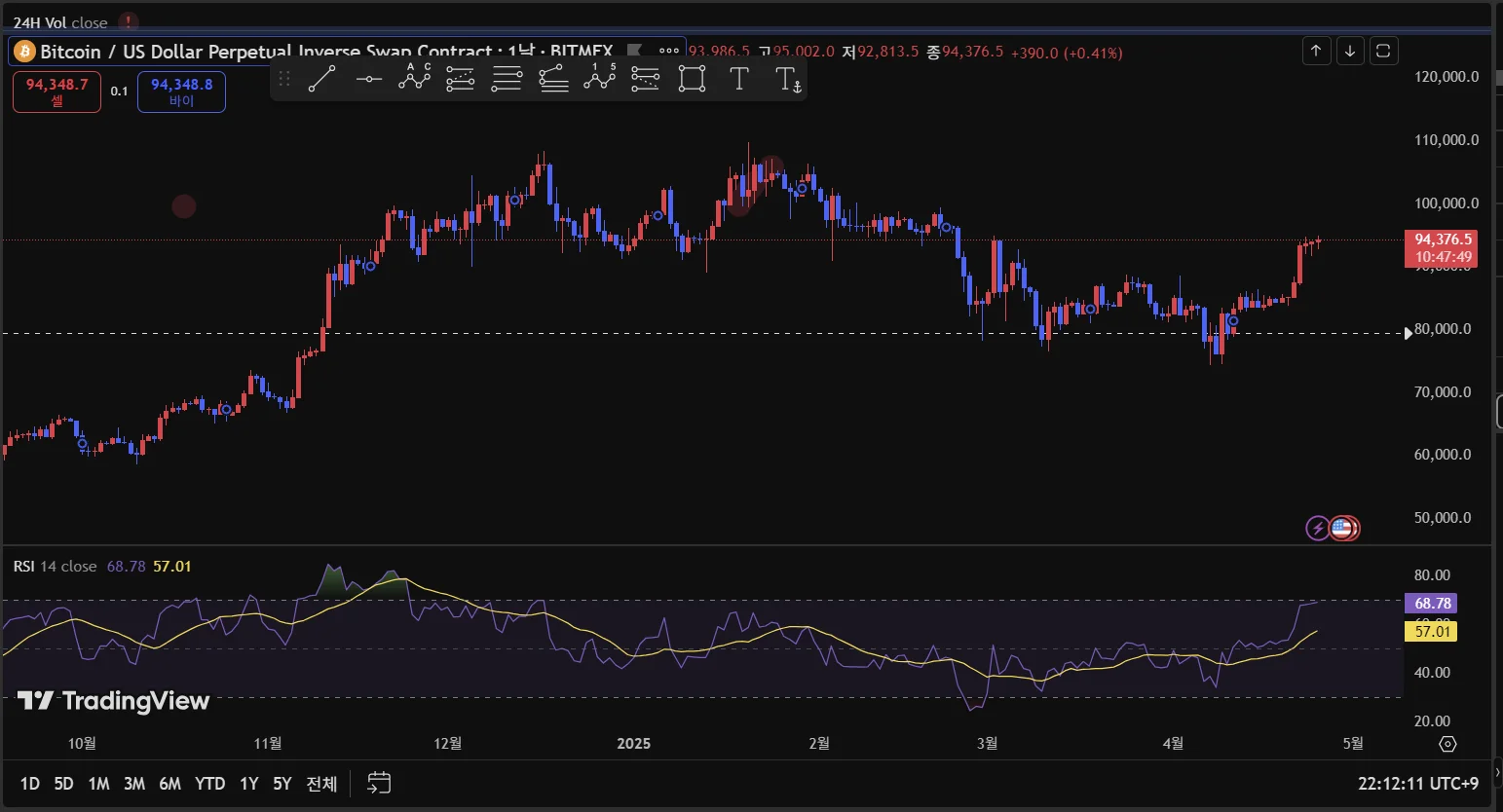Select the anchored text tool

click(x=788, y=80)
